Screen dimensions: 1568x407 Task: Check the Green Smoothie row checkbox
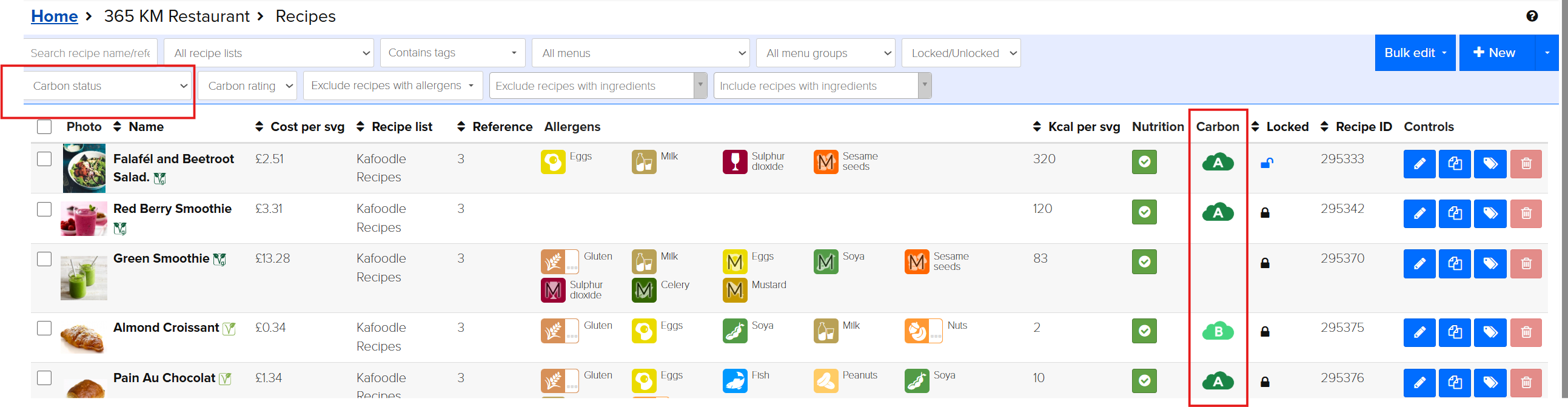coord(44,259)
